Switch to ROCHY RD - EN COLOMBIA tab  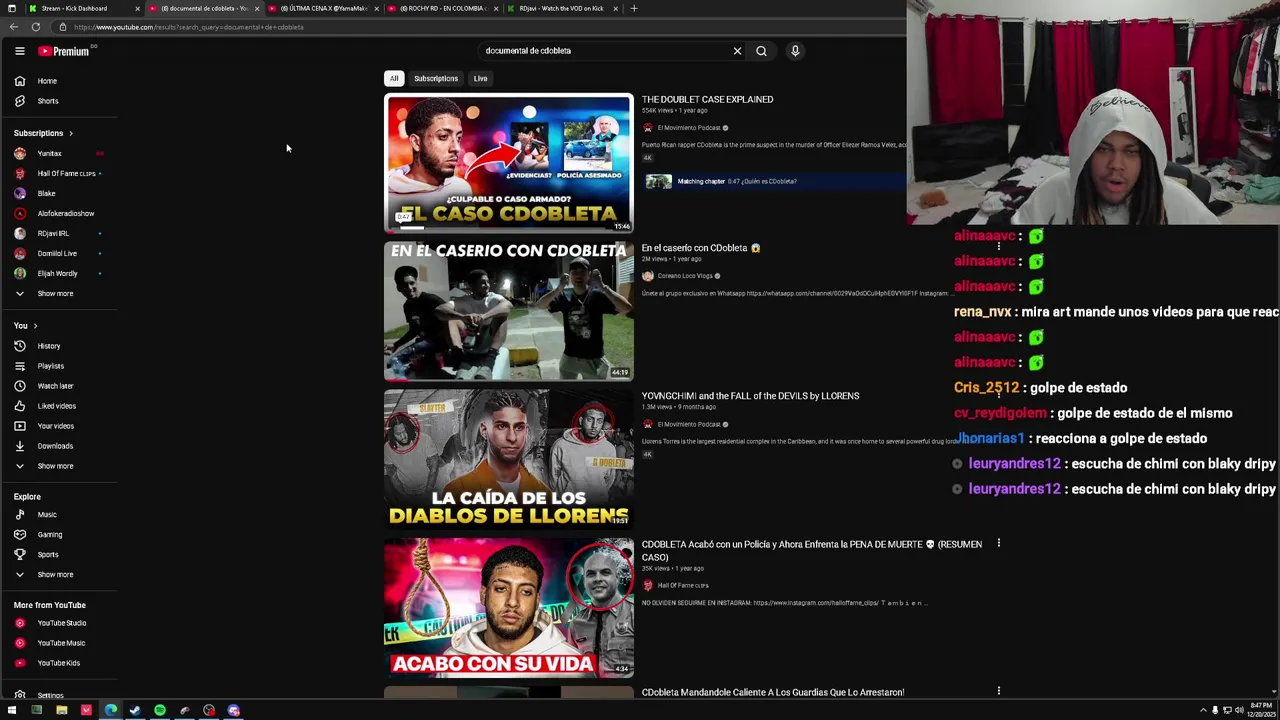coord(441,8)
